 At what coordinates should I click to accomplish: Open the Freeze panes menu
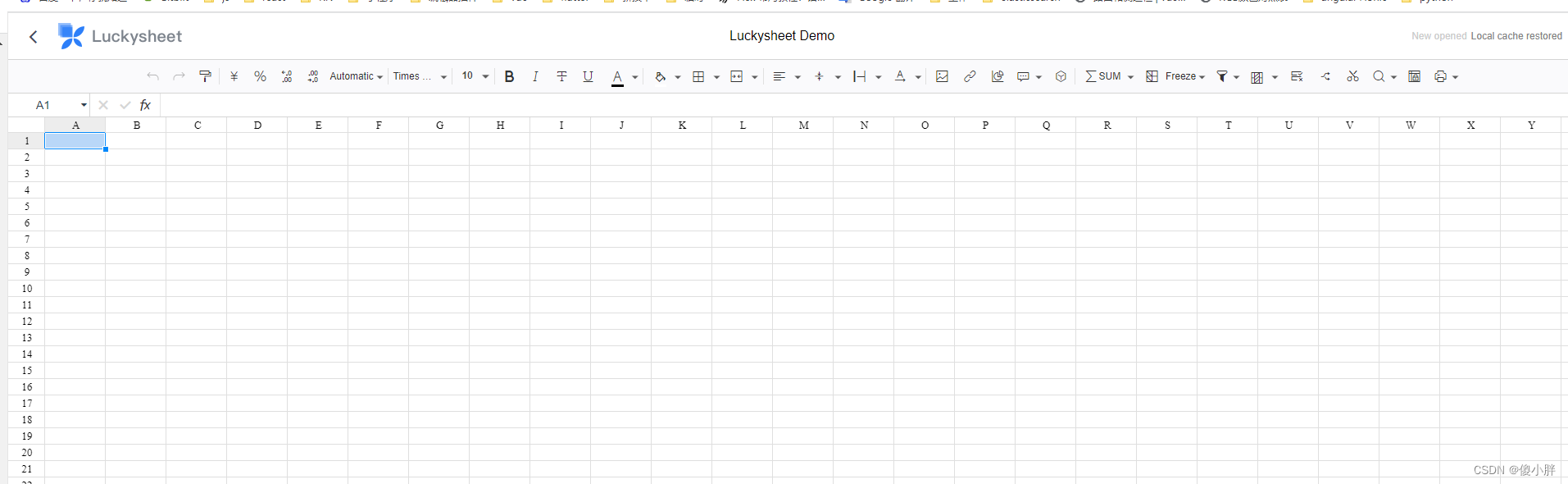pyautogui.click(x=1175, y=76)
